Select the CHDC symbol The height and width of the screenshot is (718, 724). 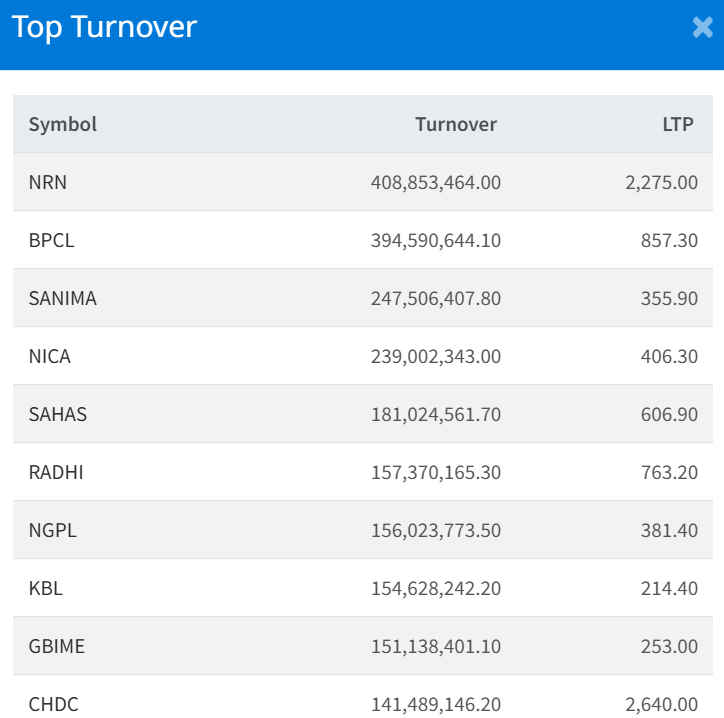point(54,704)
